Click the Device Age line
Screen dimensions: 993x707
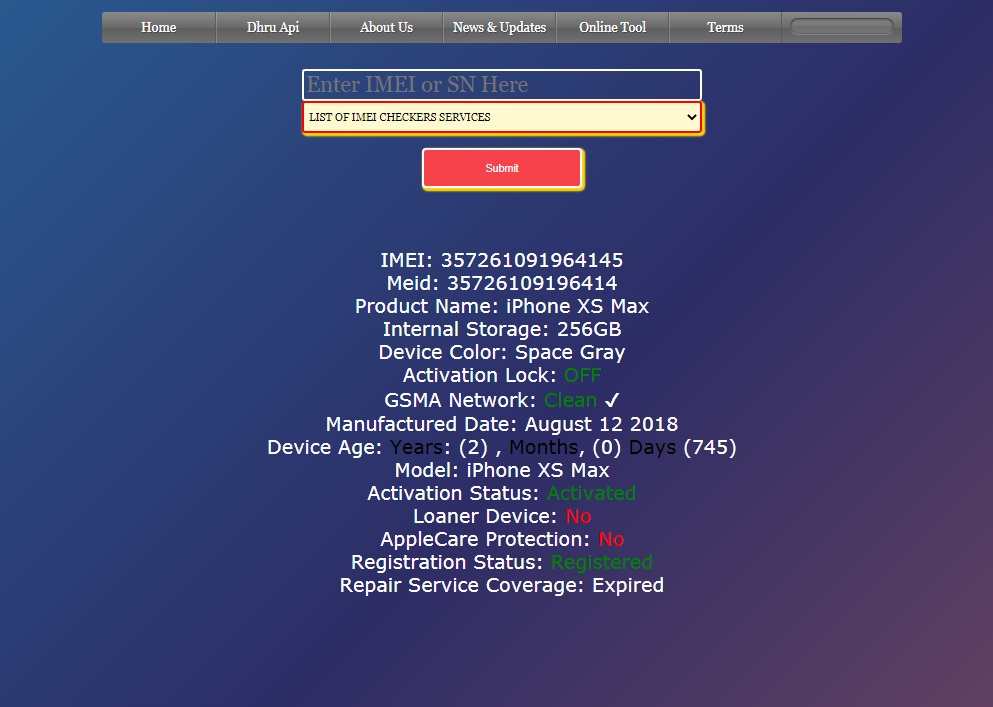tap(502, 447)
